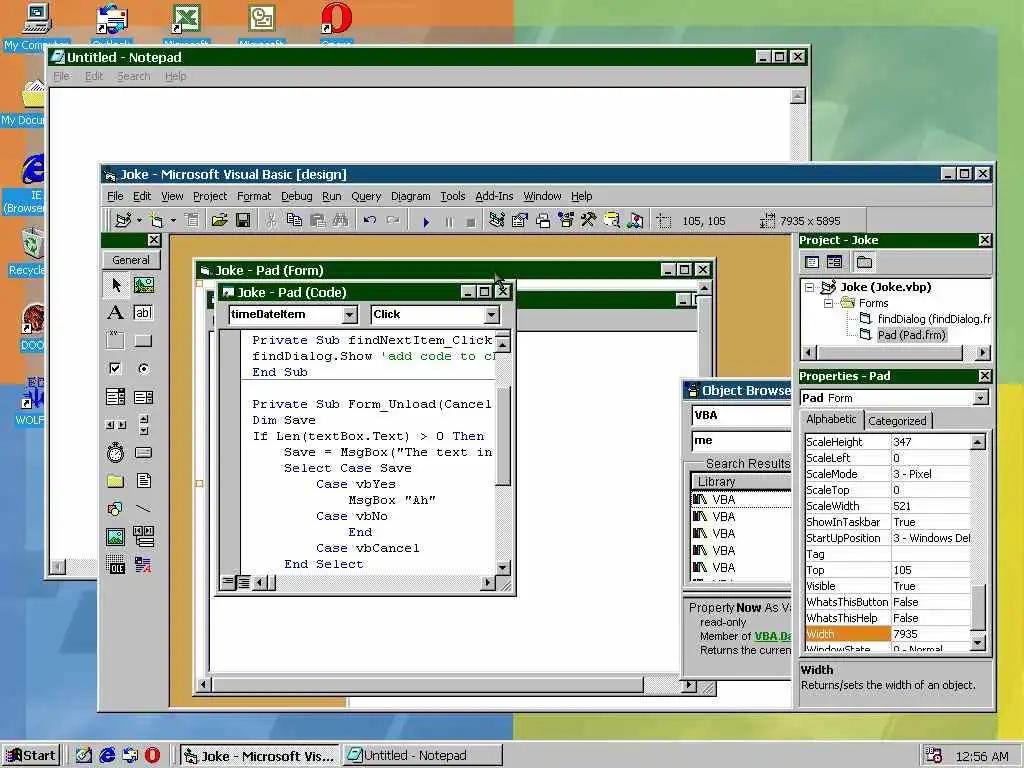Click the General toolbox tab button

pyautogui.click(x=131, y=260)
